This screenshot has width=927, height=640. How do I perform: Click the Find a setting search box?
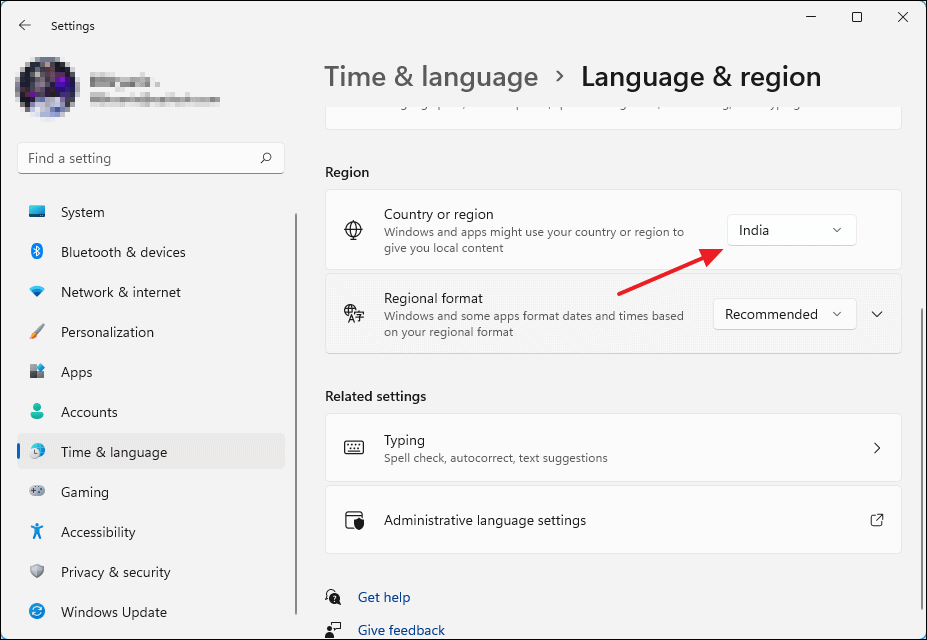click(x=150, y=158)
